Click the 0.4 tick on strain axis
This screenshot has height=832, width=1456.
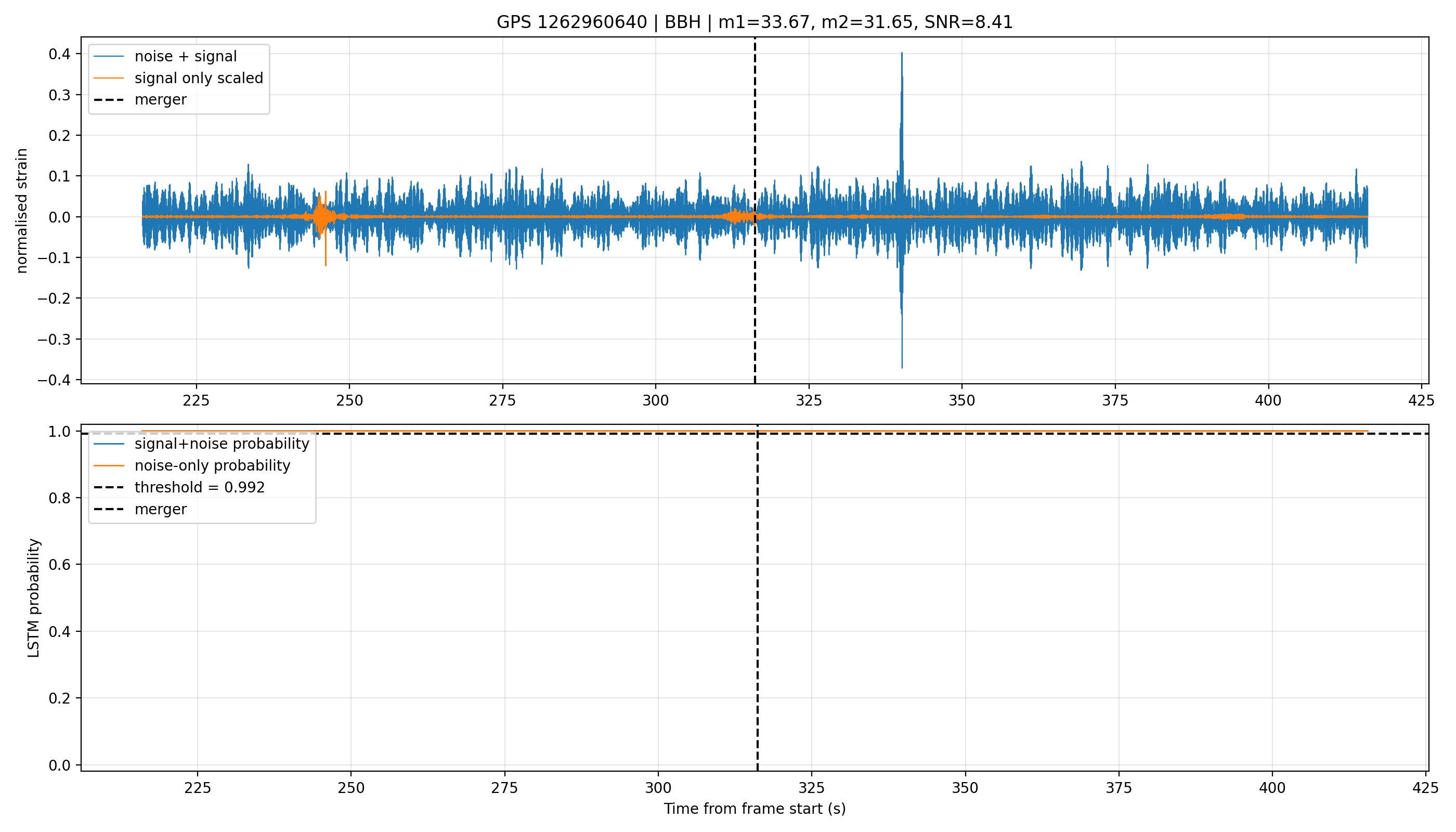[59, 54]
